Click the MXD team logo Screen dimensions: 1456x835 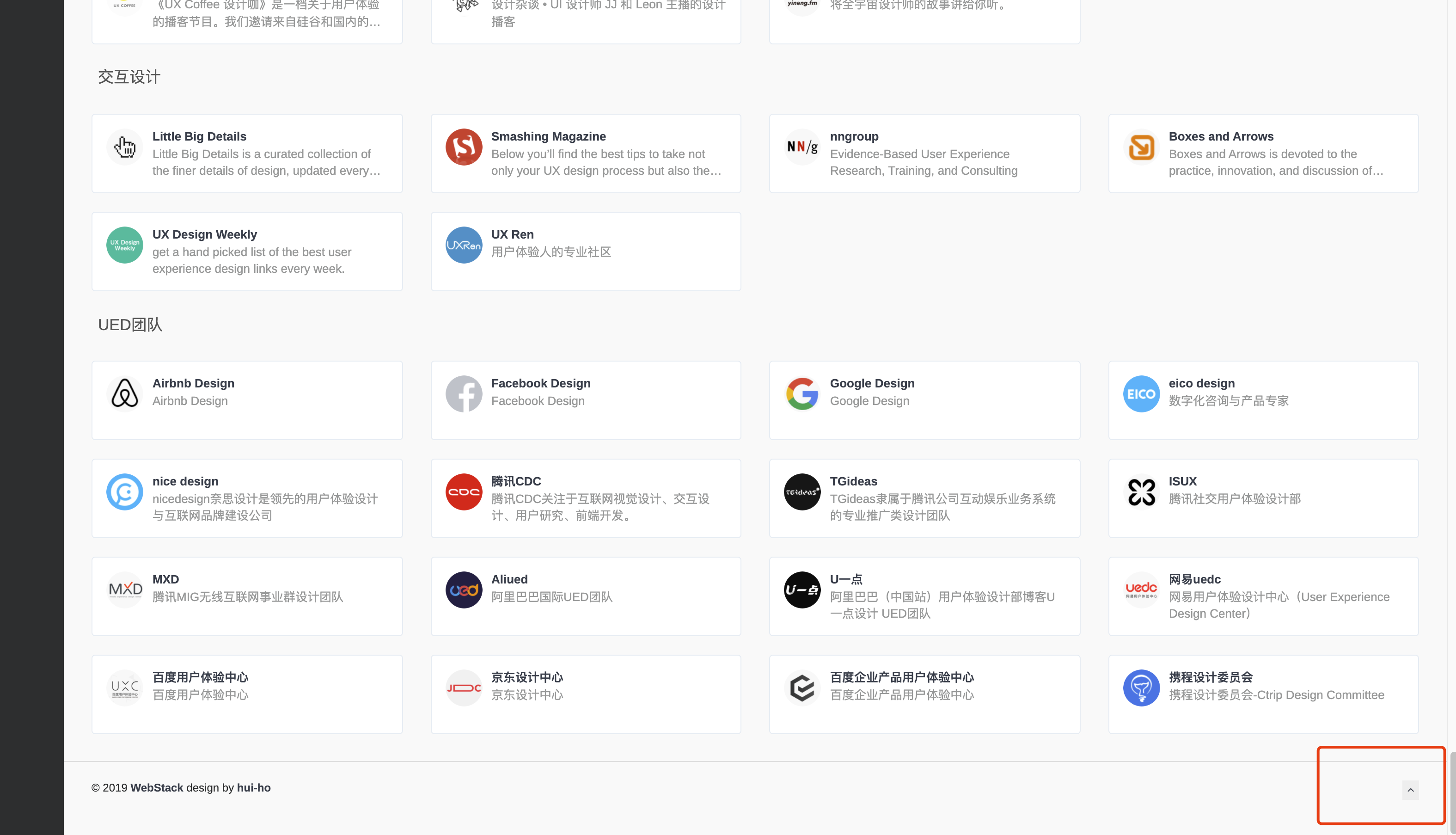[124, 589]
